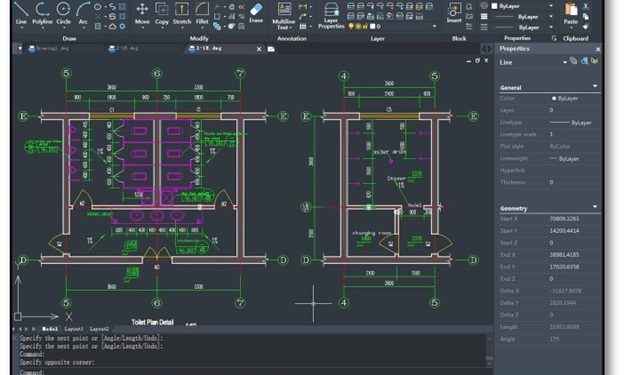
Task: Toggle the layer on/off lightbulb icon
Action: click(x=351, y=26)
